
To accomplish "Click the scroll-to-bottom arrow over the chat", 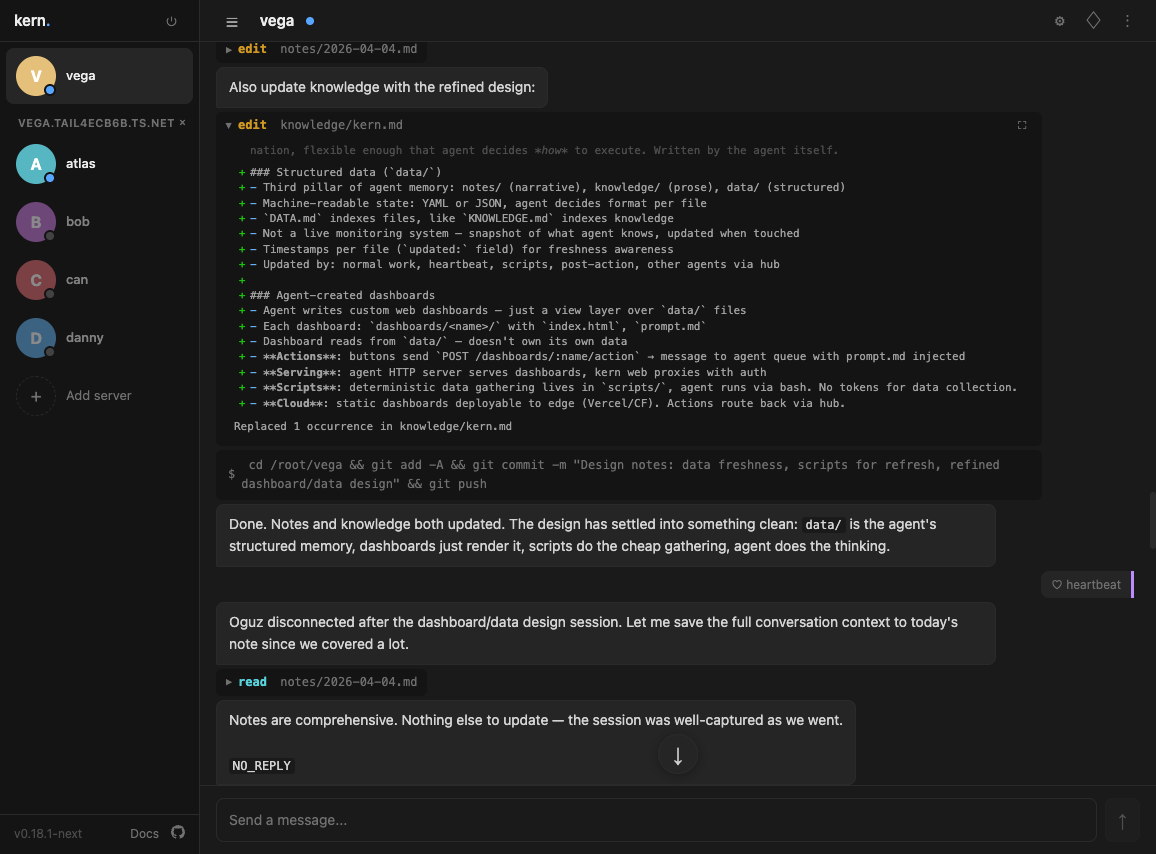I will point(677,755).
